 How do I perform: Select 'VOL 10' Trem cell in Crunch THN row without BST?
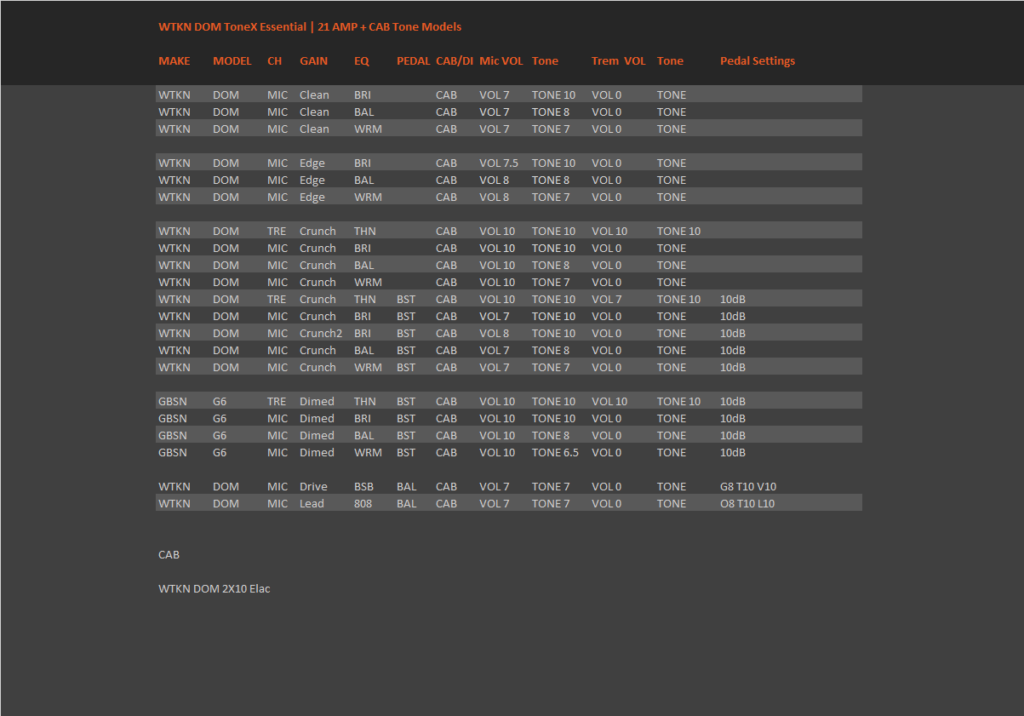click(609, 231)
